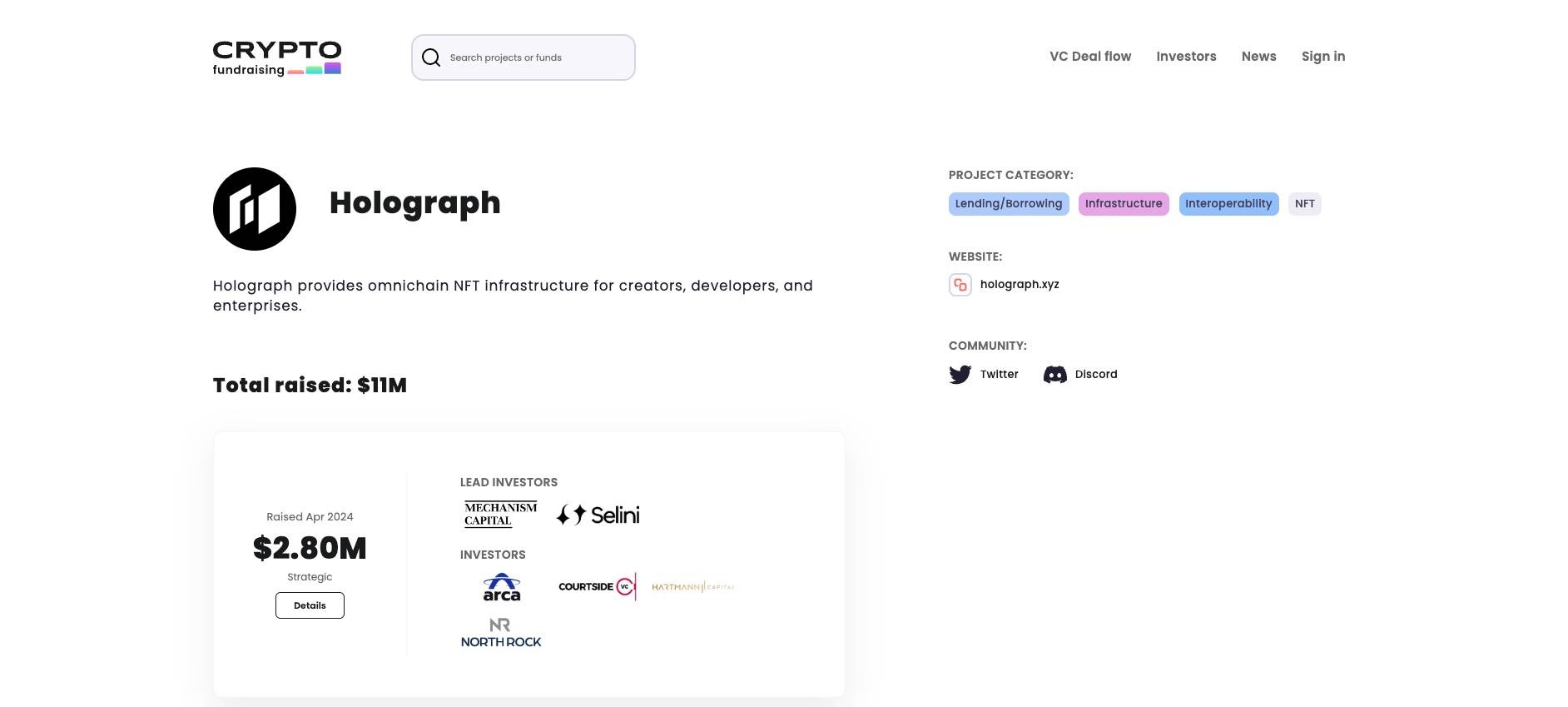The width and height of the screenshot is (1568, 707).
Task: Open the Selini investor logo
Action: click(598, 515)
